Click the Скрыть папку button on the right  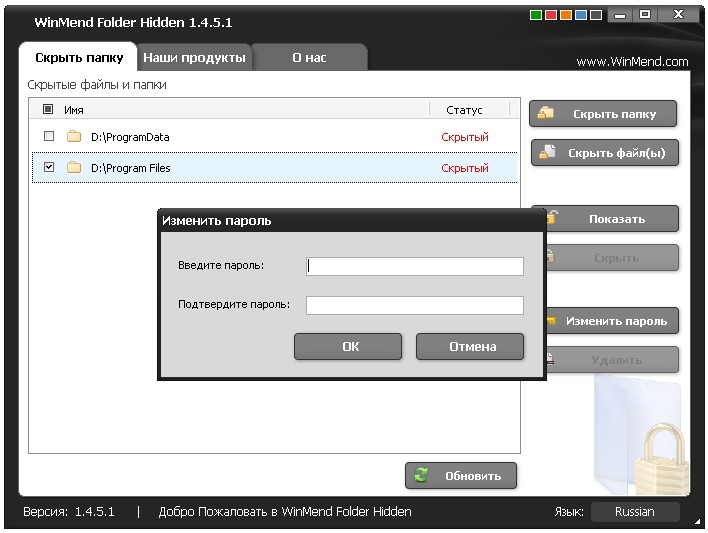click(x=603, y=114)
